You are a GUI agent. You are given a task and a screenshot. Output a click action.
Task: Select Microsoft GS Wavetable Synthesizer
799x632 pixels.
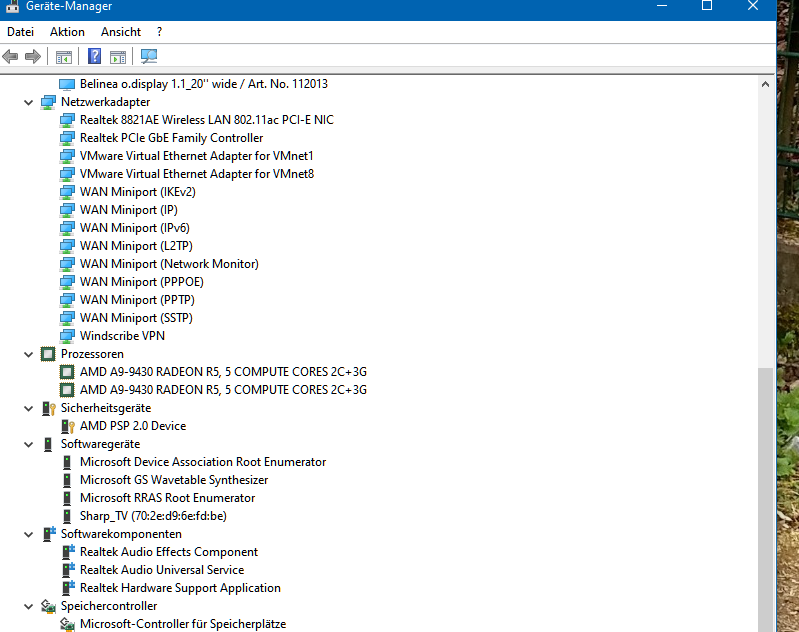coord(174,480)
